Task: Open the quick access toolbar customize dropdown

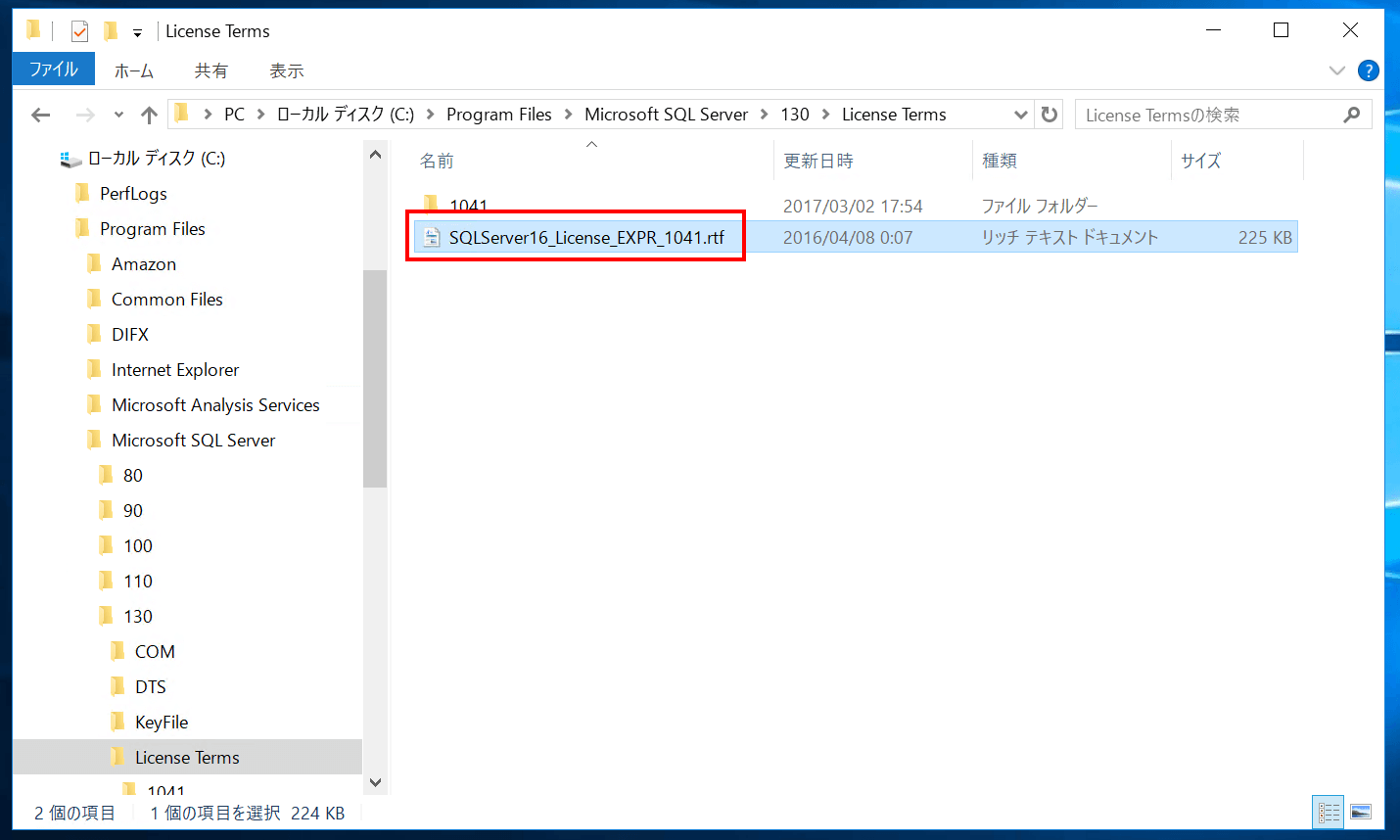Action: tap(136, 30)
